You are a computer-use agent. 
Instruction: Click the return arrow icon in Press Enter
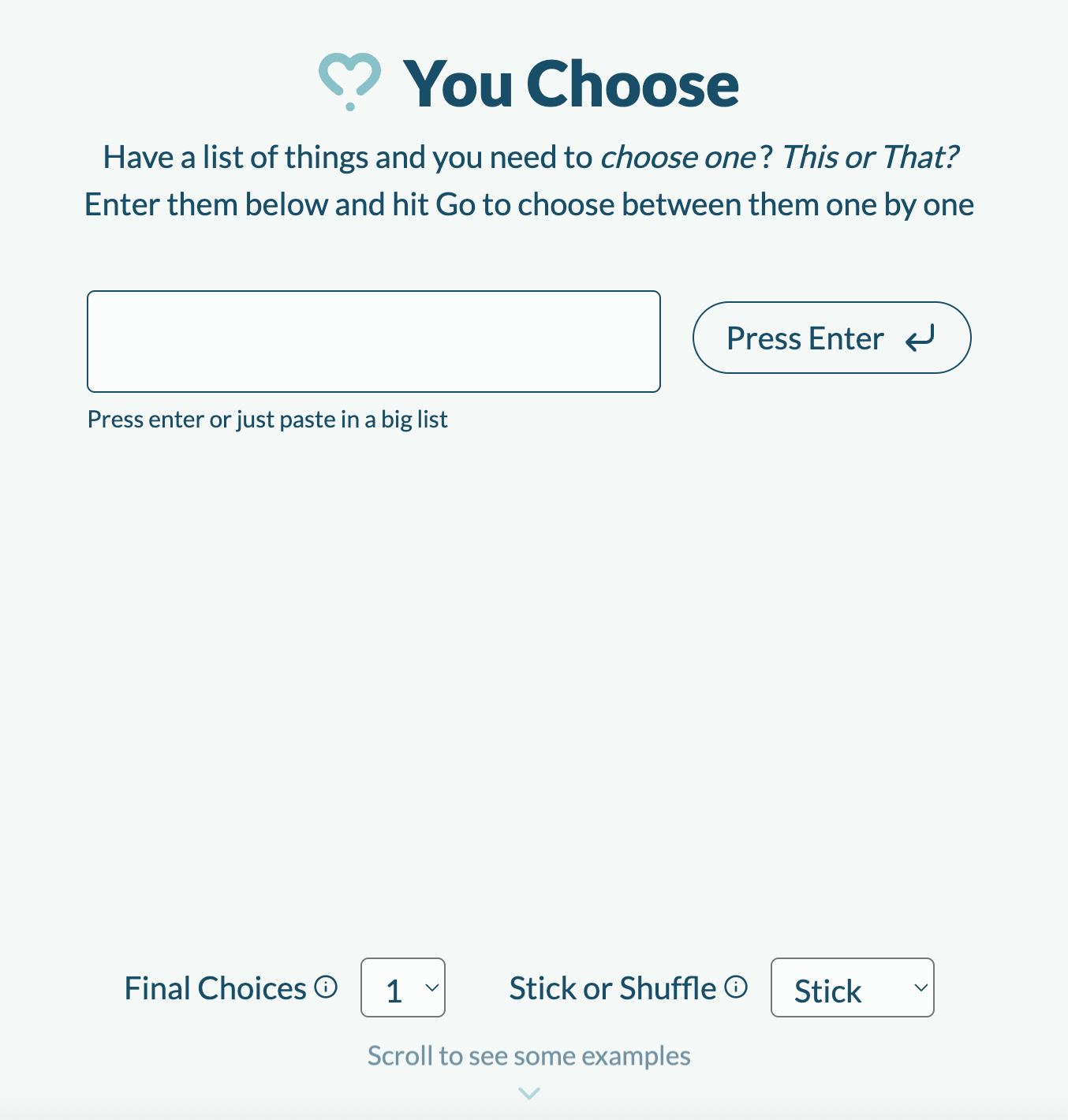(x=920, y=338)
